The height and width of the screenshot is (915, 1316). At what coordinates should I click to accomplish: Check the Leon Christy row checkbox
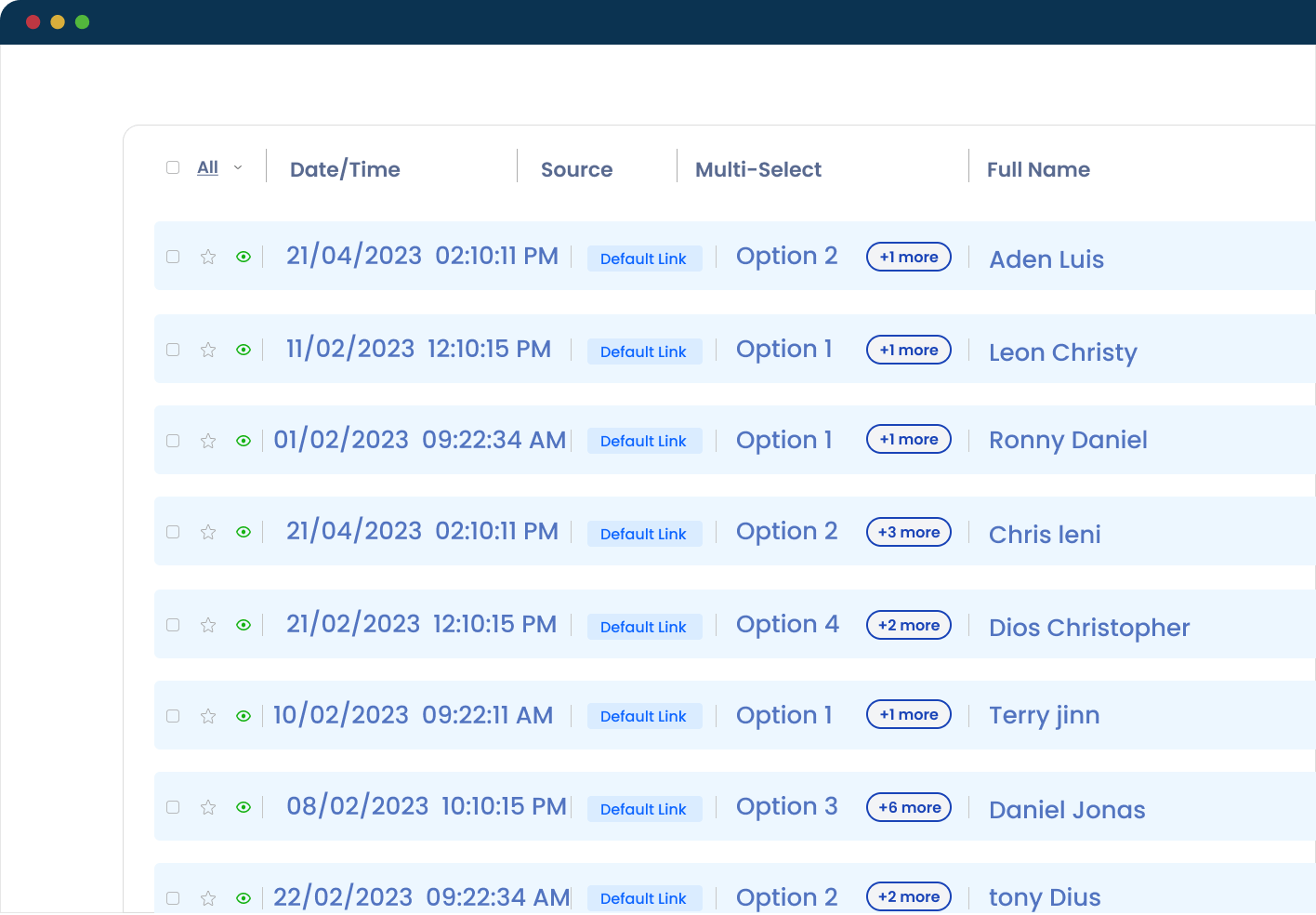click(173, 350)
